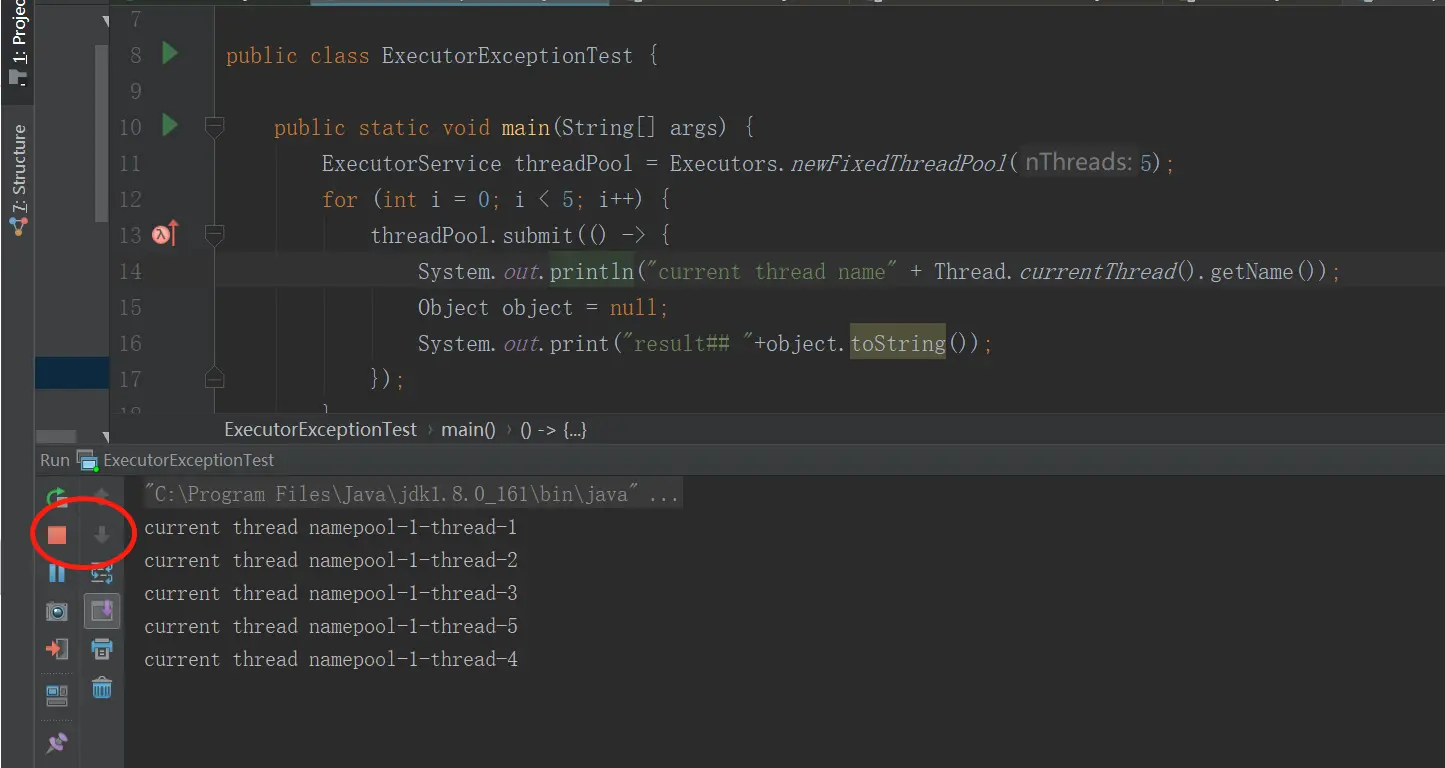
Task: Click class name ExecutorExceptionTest in code
Action: 507,56
